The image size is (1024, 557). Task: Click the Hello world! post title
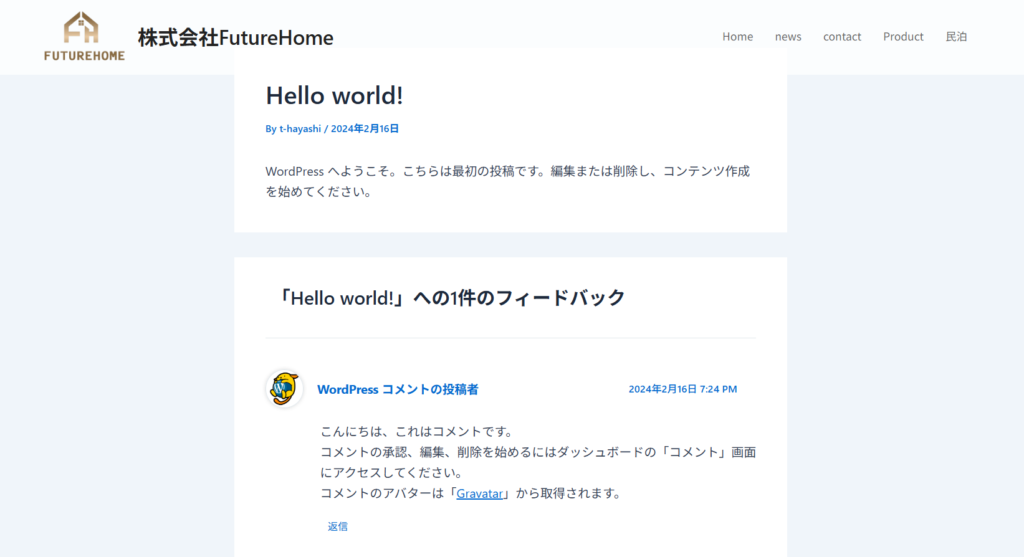tap(334, 96)
